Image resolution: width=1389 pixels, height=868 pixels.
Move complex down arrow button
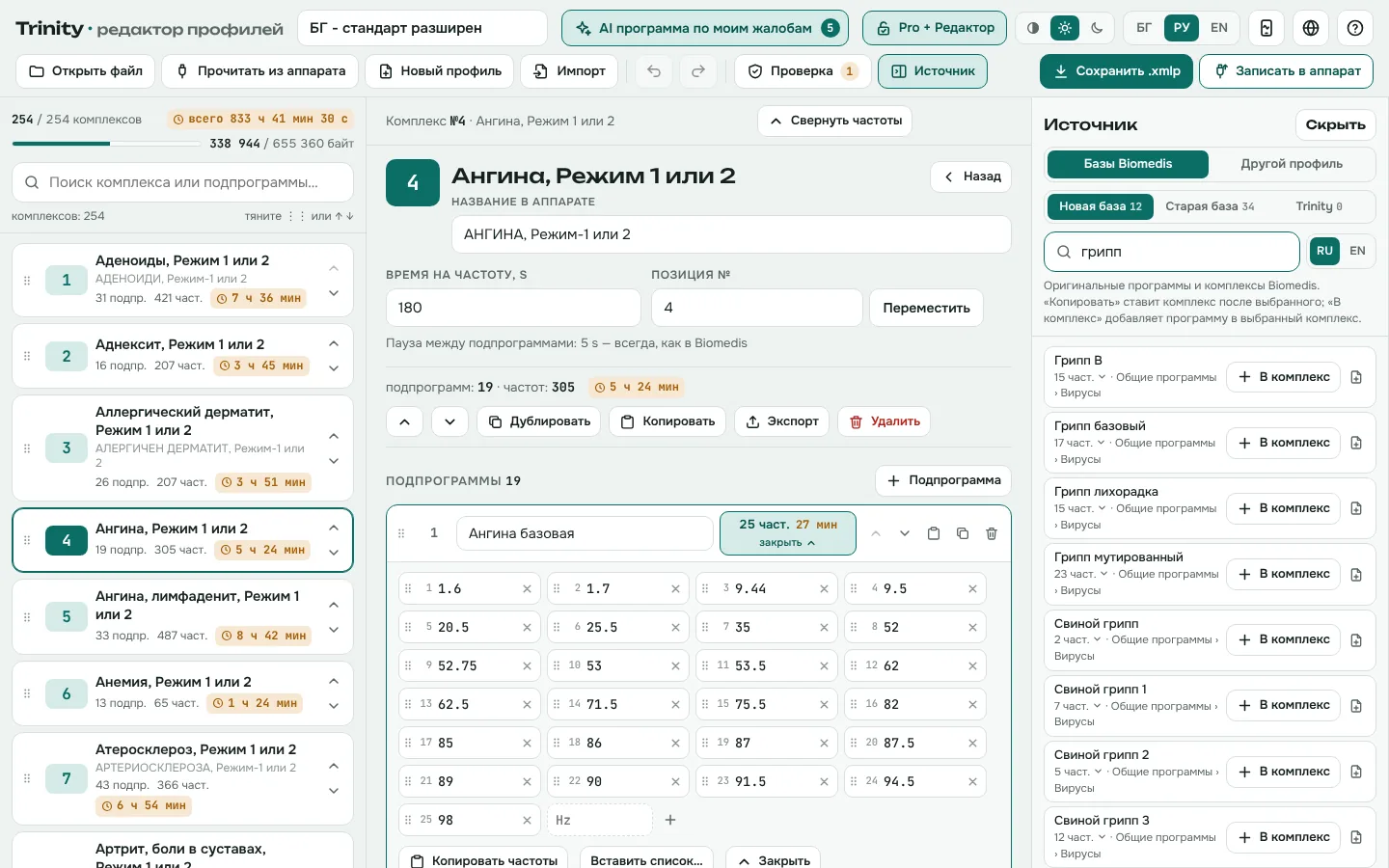point(449,421)
